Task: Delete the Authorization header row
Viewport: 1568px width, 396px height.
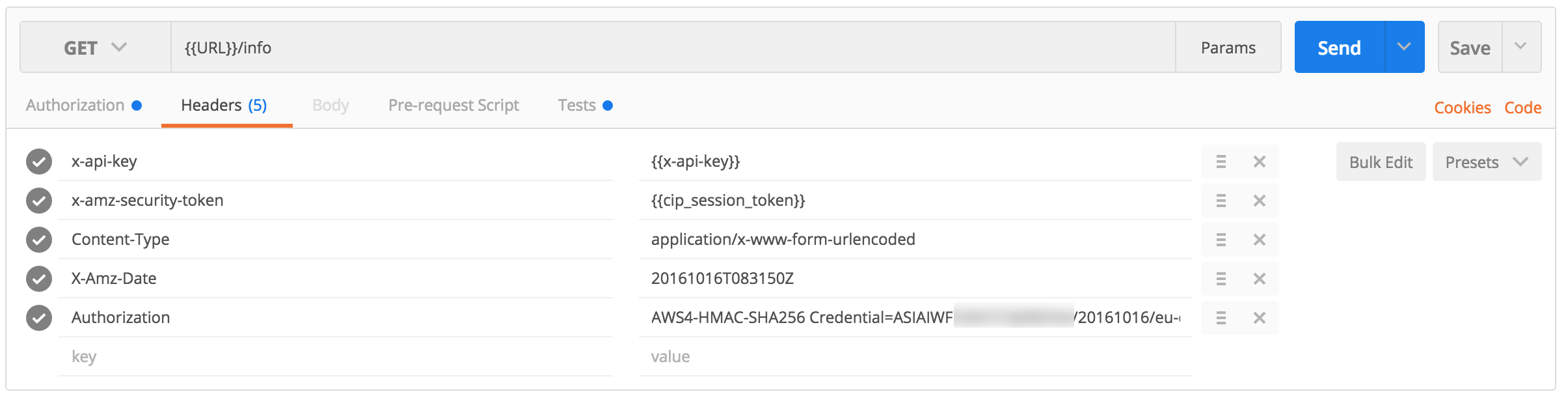Action: coord(1260,318)
